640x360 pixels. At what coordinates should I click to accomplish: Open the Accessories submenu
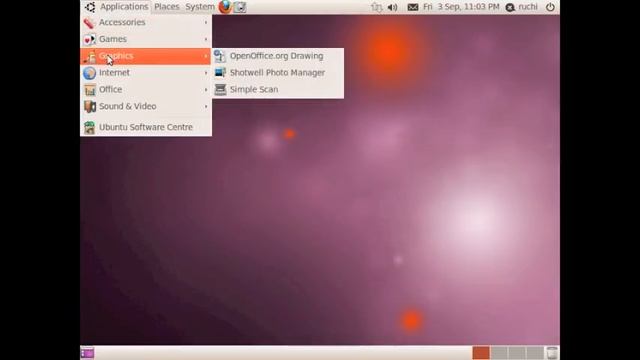tap(146, 22)
